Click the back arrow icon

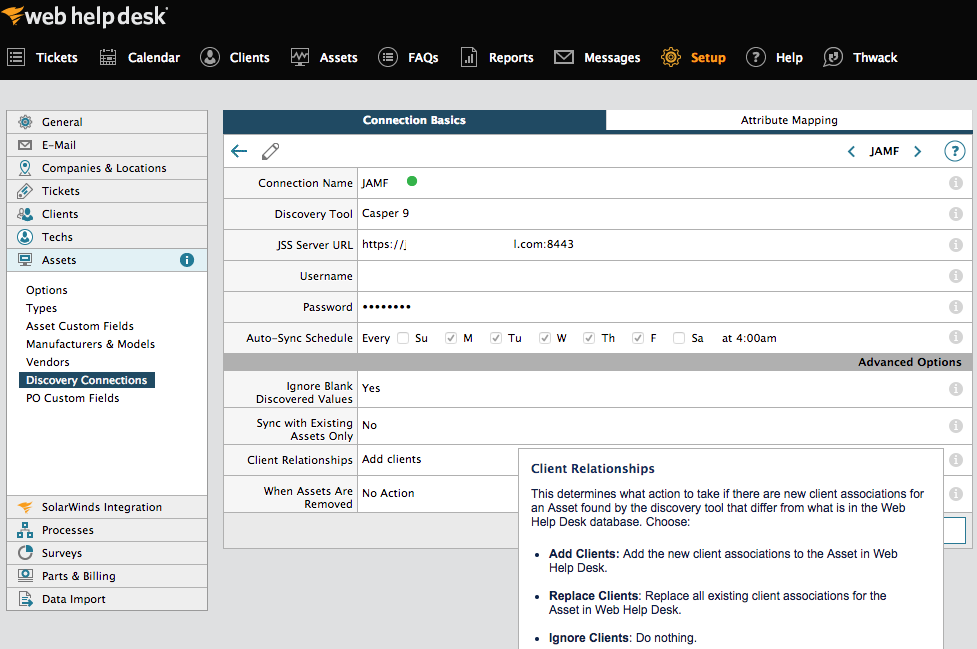coord(239,151)
